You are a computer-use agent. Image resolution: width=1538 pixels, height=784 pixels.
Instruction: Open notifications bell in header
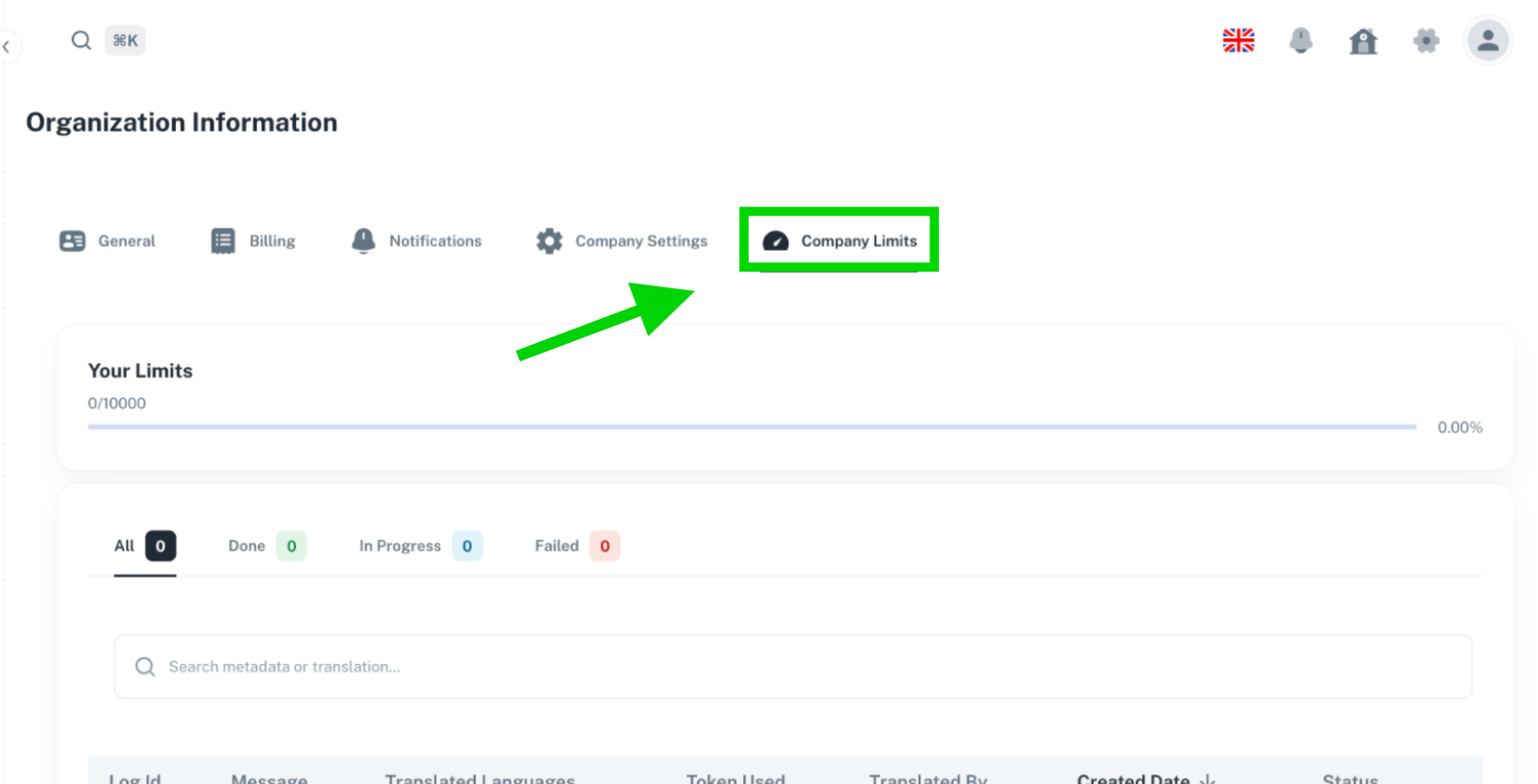tap(1301, 40)
